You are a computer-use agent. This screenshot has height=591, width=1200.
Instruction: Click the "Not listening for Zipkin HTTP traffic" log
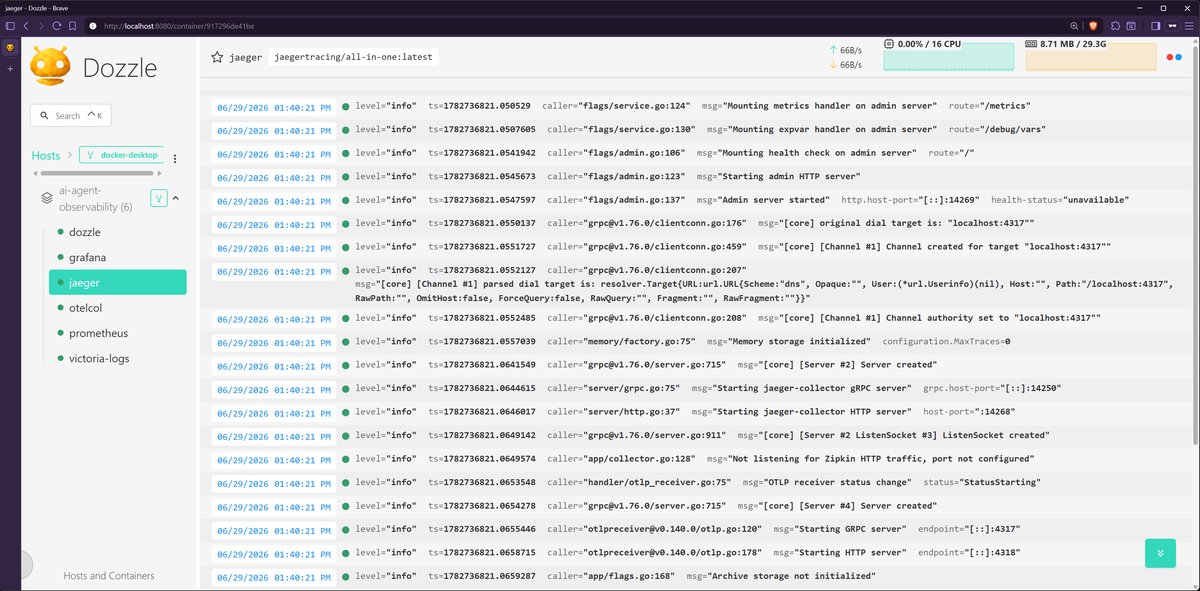pyautogui.click(x=870, y=459)
